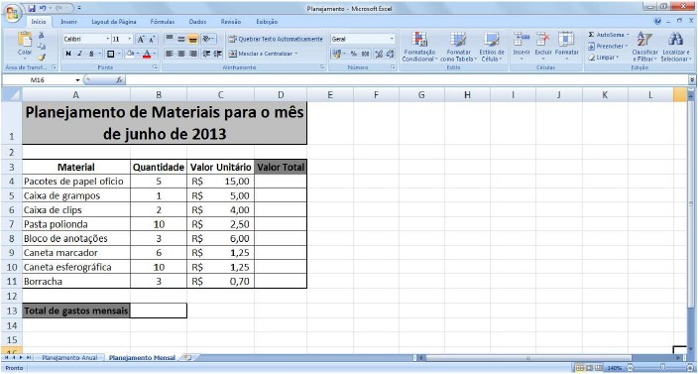Open Localizar e Selecionar
Viewport: 698px width, 374px height.
click(675, 46)
